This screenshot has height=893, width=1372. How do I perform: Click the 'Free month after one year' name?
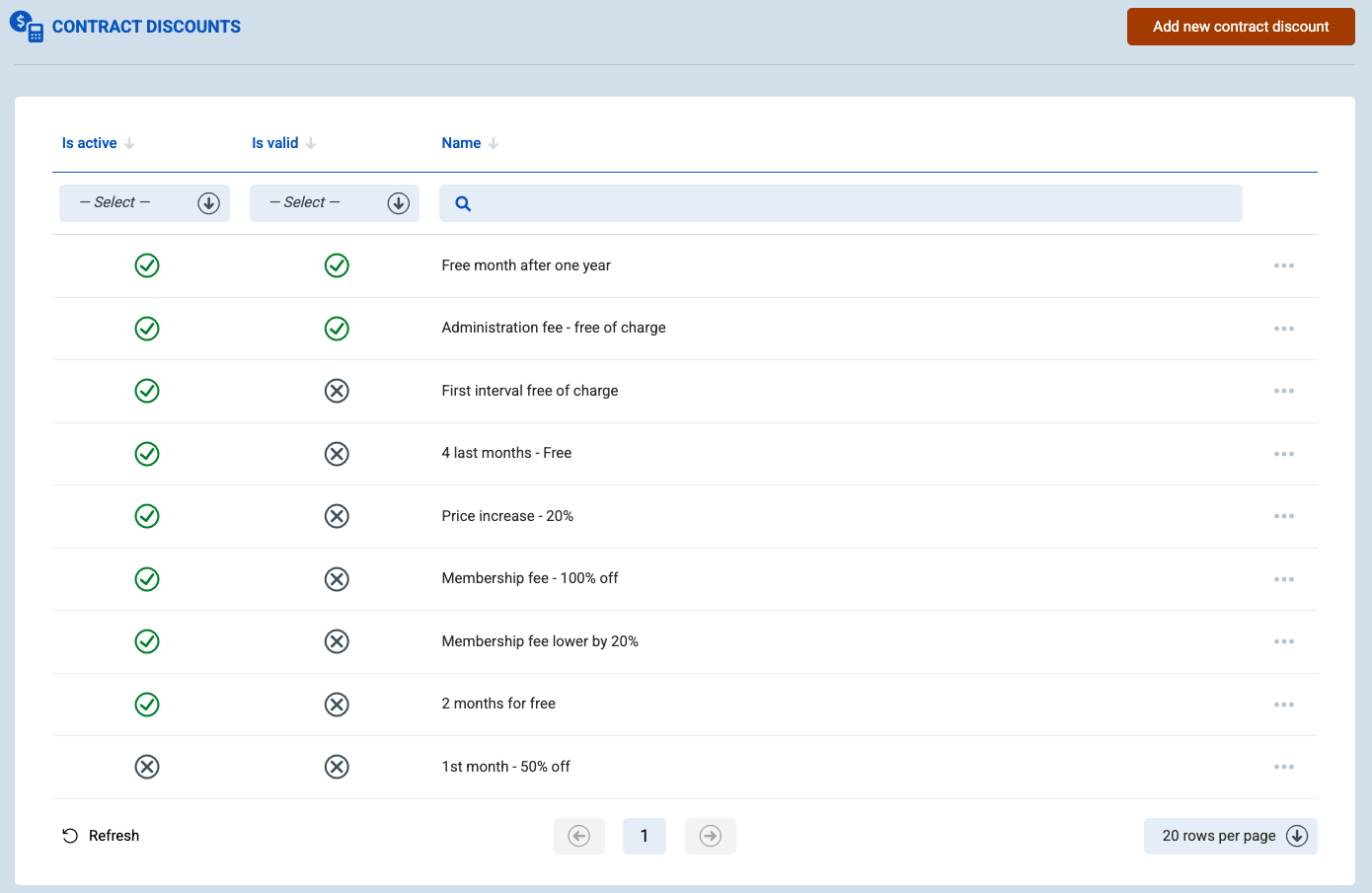coord(526,265)
